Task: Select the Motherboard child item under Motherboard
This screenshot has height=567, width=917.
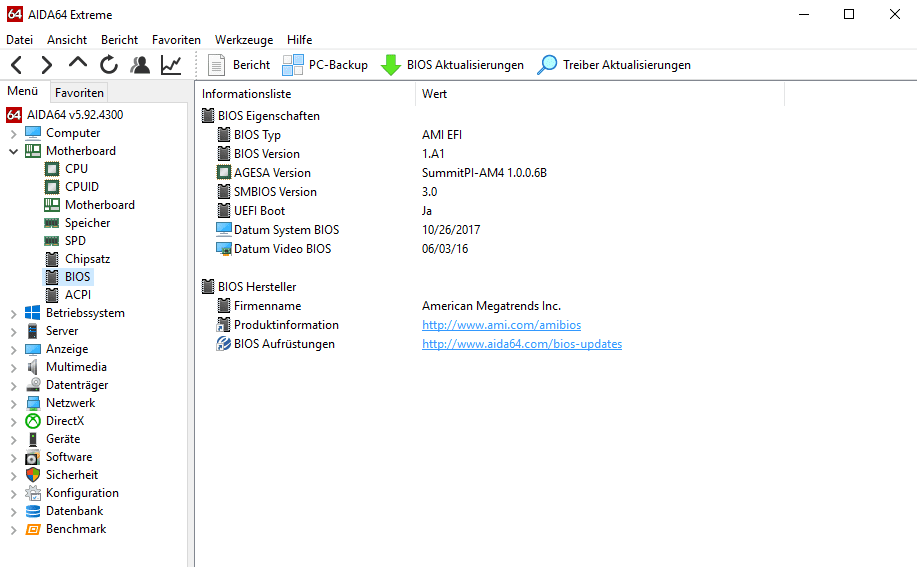Action: 99,205
